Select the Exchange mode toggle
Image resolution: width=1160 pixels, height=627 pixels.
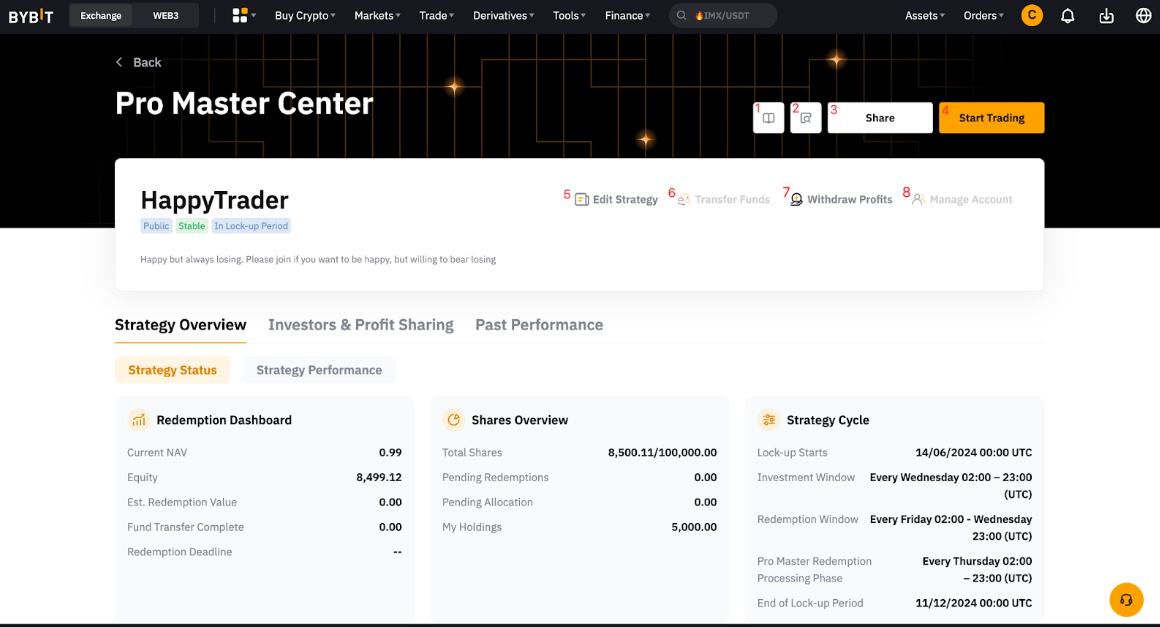point(101,16)
